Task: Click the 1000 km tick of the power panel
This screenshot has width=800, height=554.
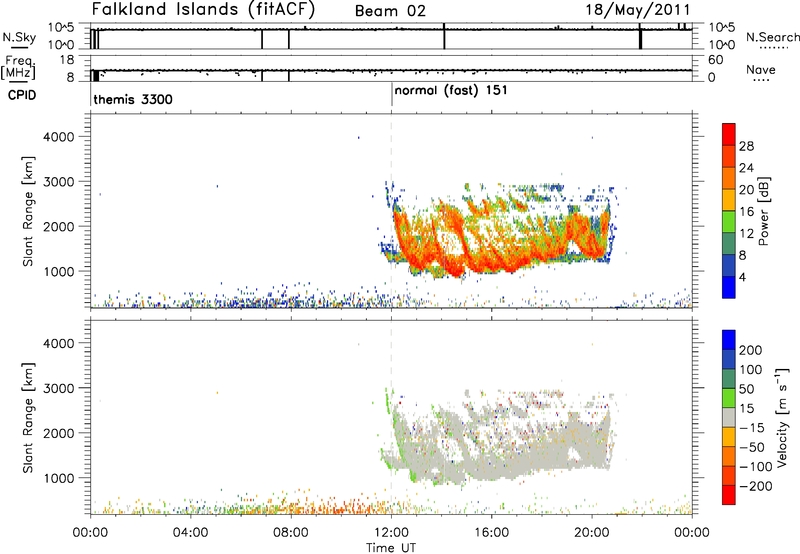Action: pyautogui.click(x=59, y=271)
